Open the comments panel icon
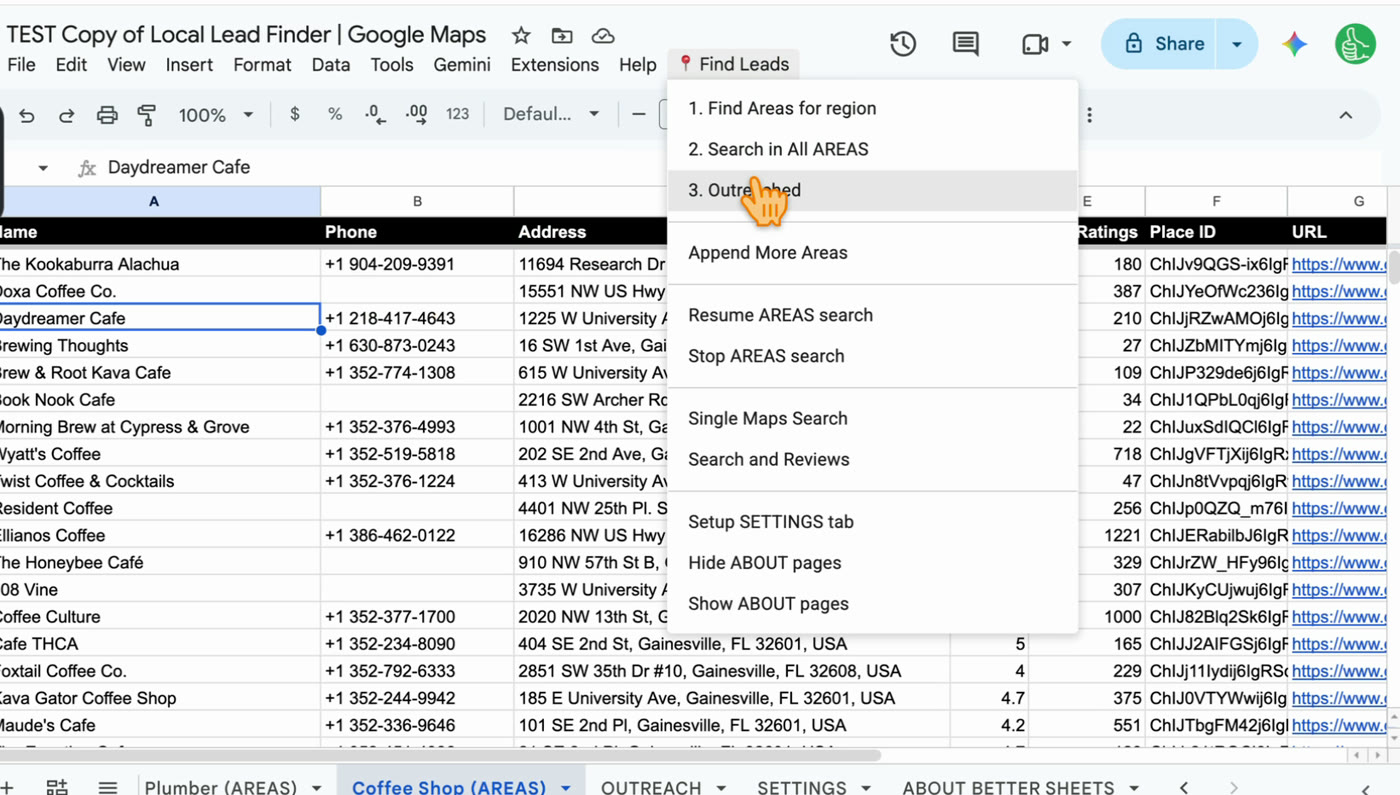 (966, 44)
